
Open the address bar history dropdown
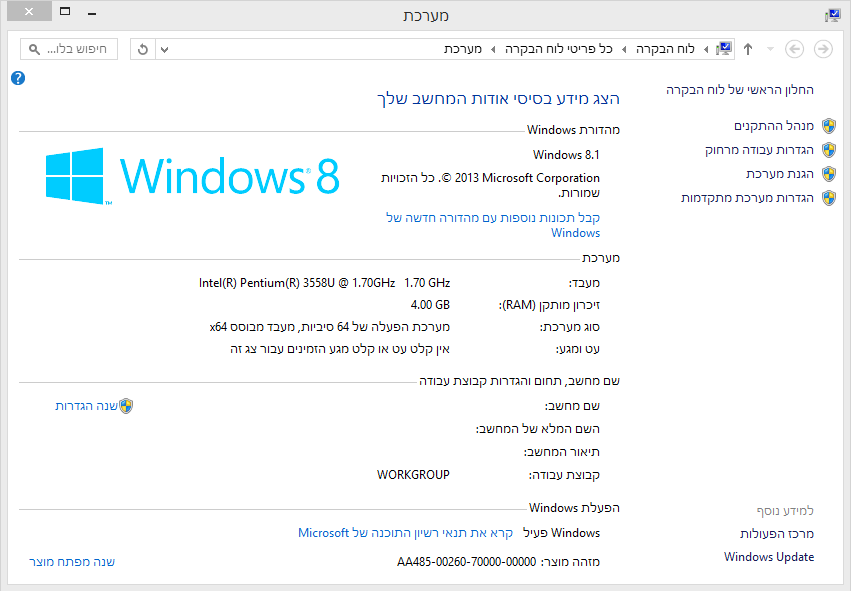coord(164,49)
